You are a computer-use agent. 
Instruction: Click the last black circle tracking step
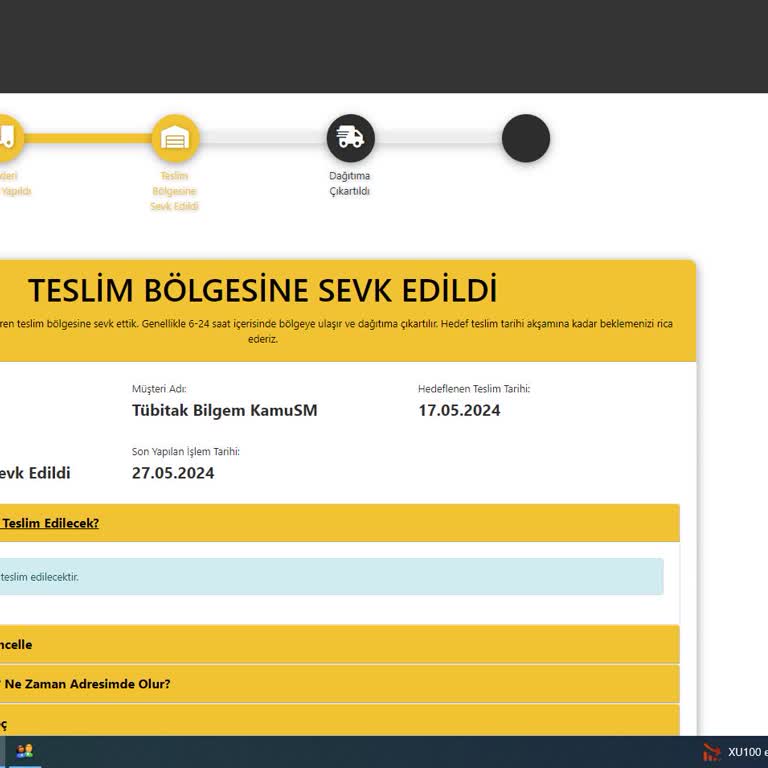pyautogui.click(x=526, y=138)
